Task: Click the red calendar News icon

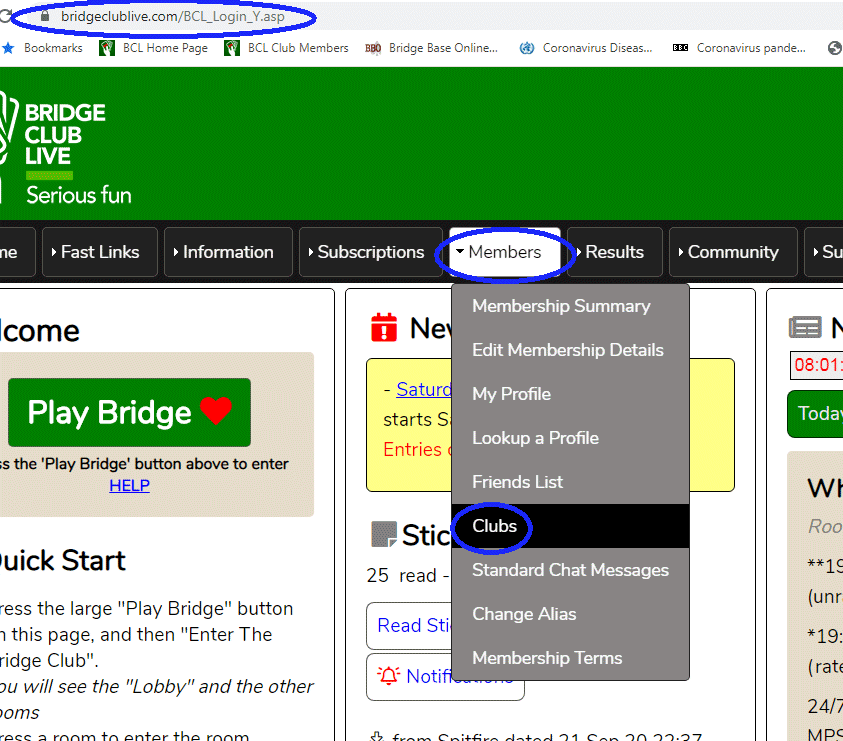Action: coord(384,327)
